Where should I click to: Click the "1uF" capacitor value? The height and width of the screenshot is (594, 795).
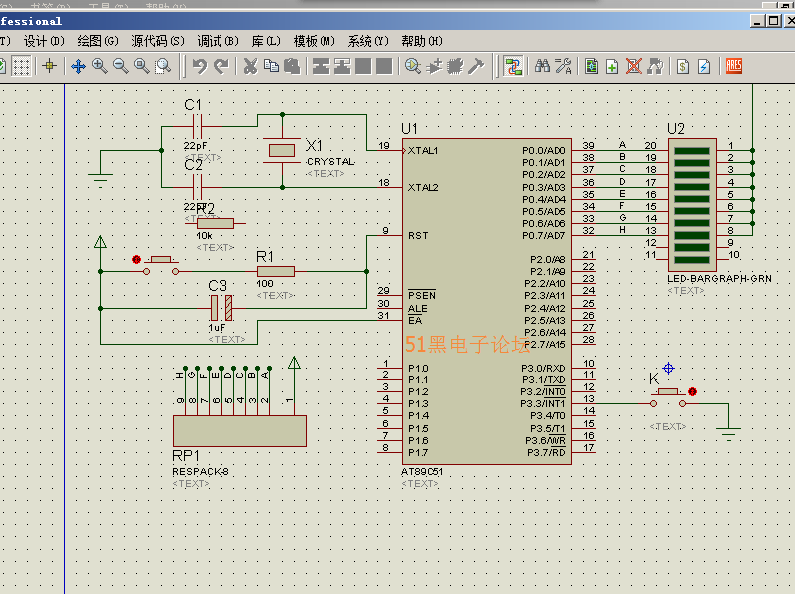216,328
